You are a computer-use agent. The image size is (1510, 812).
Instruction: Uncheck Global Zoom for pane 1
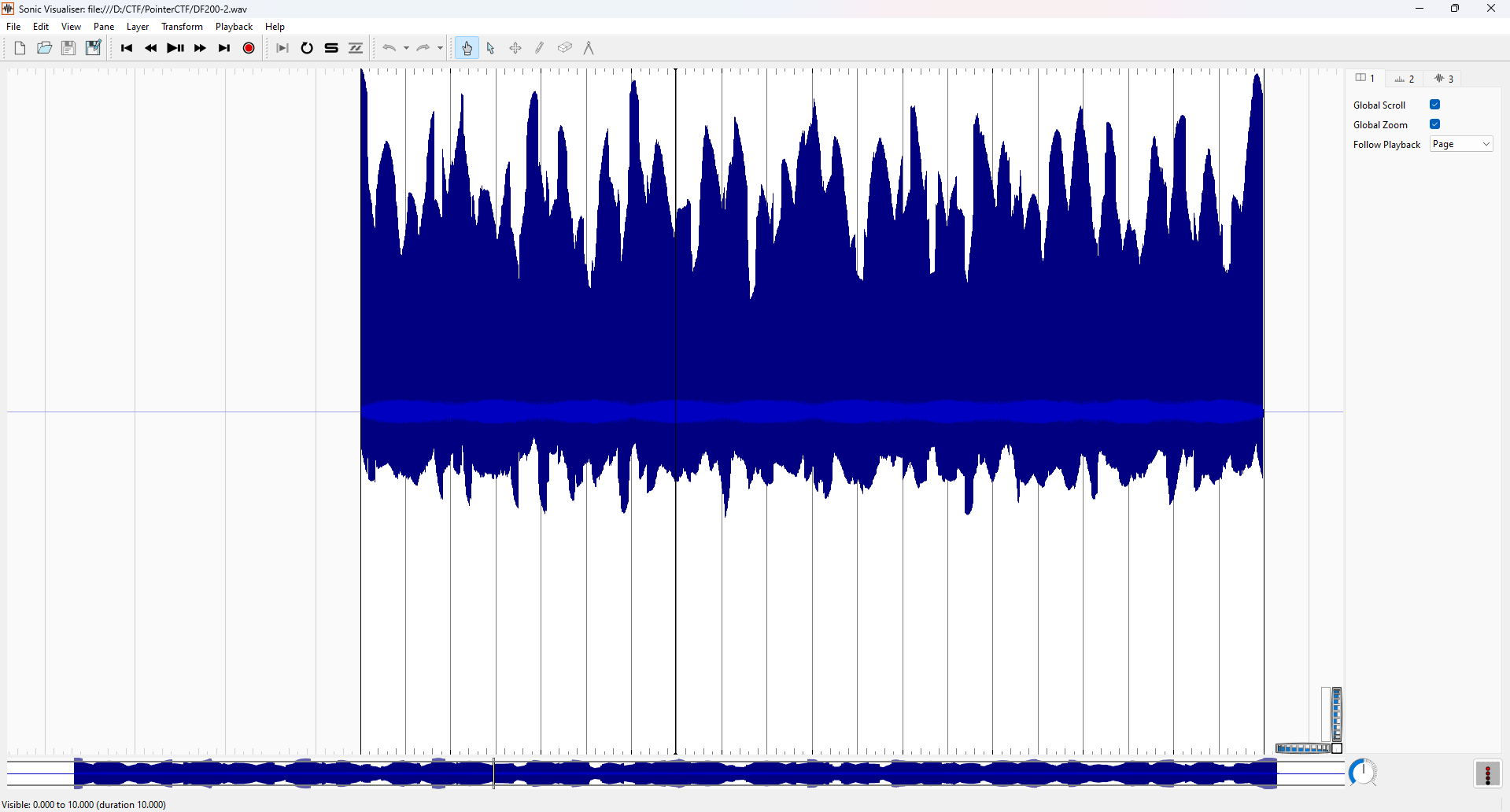tap(1434, 124)
